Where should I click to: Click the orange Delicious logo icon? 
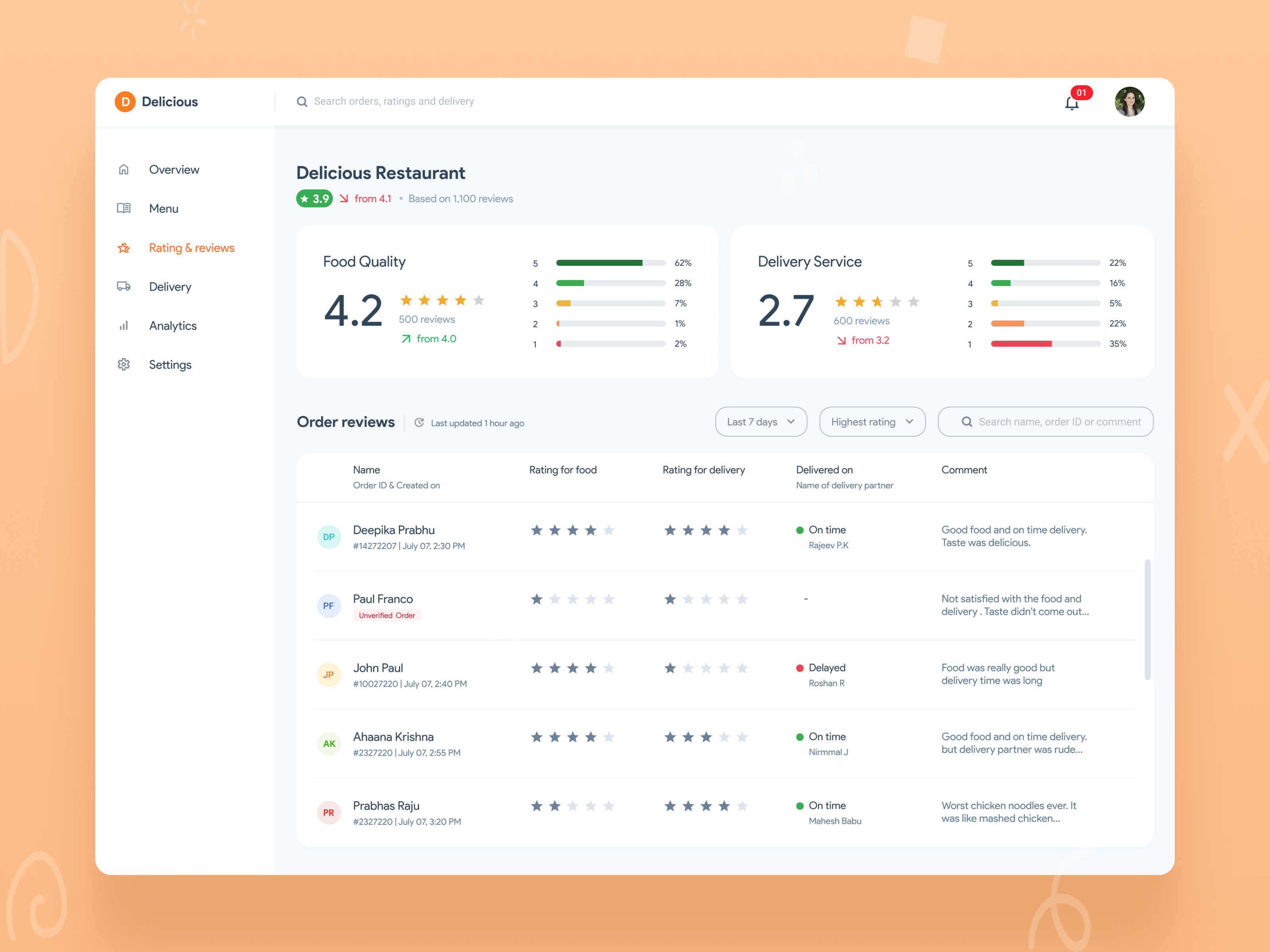(125, 102)
